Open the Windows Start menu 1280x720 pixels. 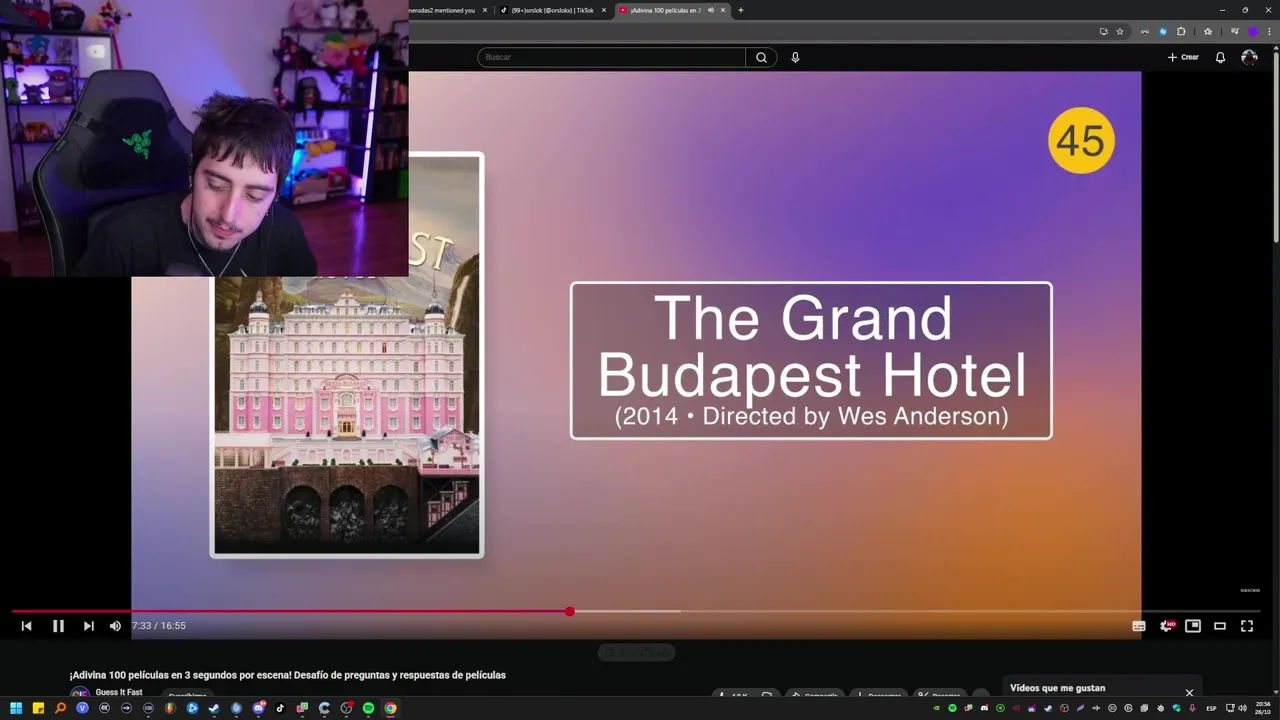(x=16, y=708)
